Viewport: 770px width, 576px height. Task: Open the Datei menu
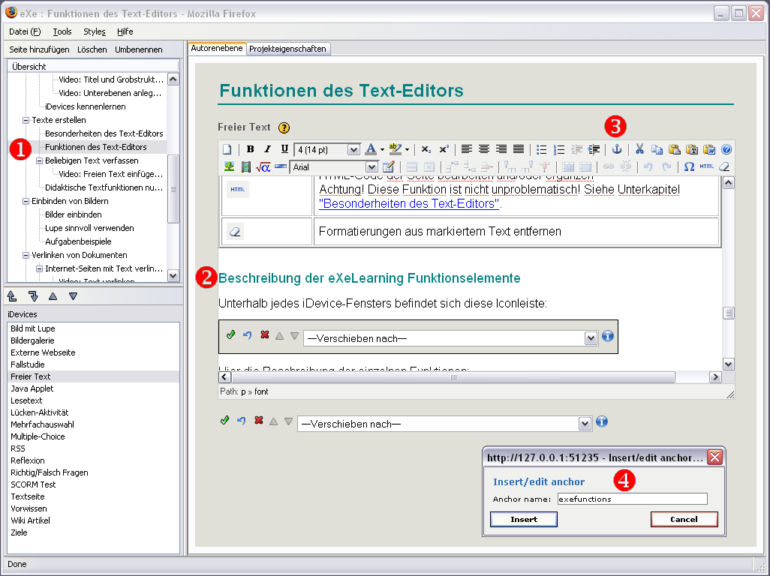pos(25,32)
